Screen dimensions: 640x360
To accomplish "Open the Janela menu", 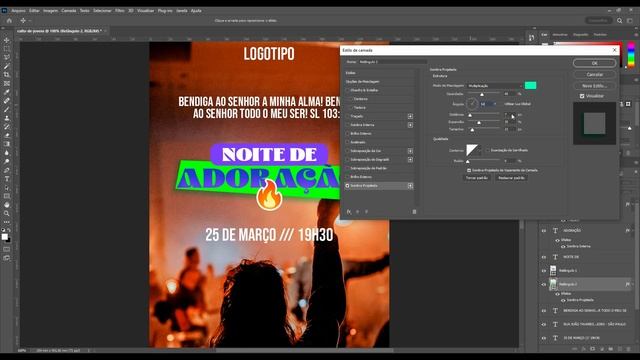I will [x=182, y=11].
